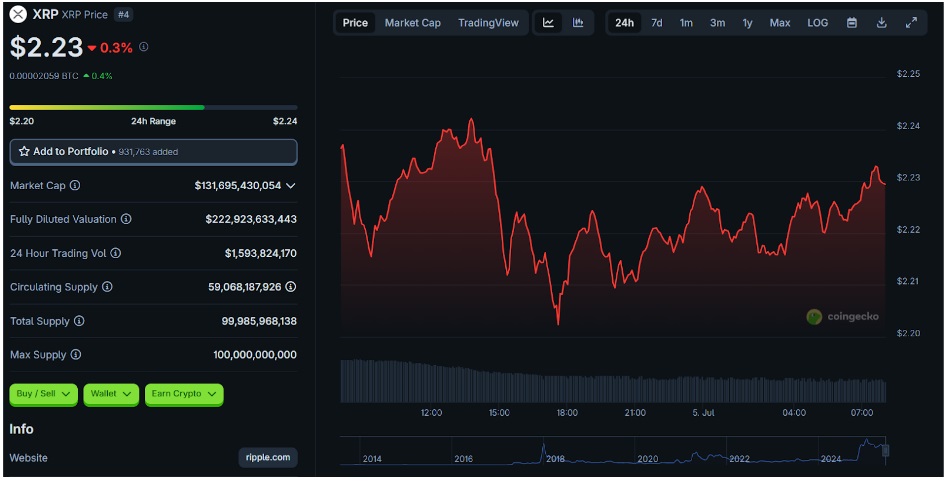Click the 24h Range progress bar
Image resolution: width=947 pixels, height=482 pixels.
tap(153, 108)
